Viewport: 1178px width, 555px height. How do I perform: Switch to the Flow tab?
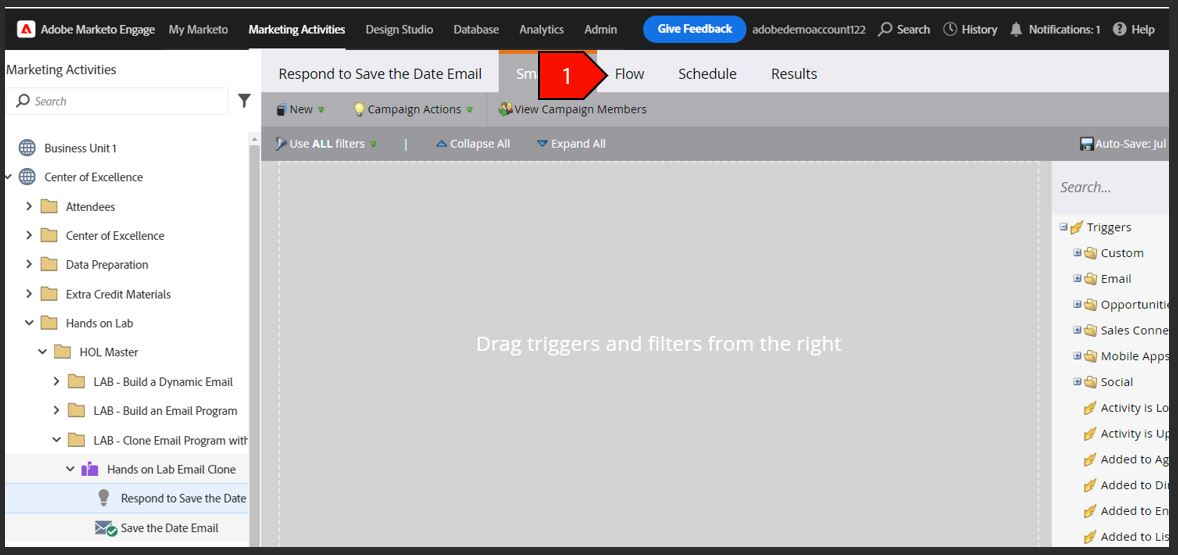(x=630, y=74)
